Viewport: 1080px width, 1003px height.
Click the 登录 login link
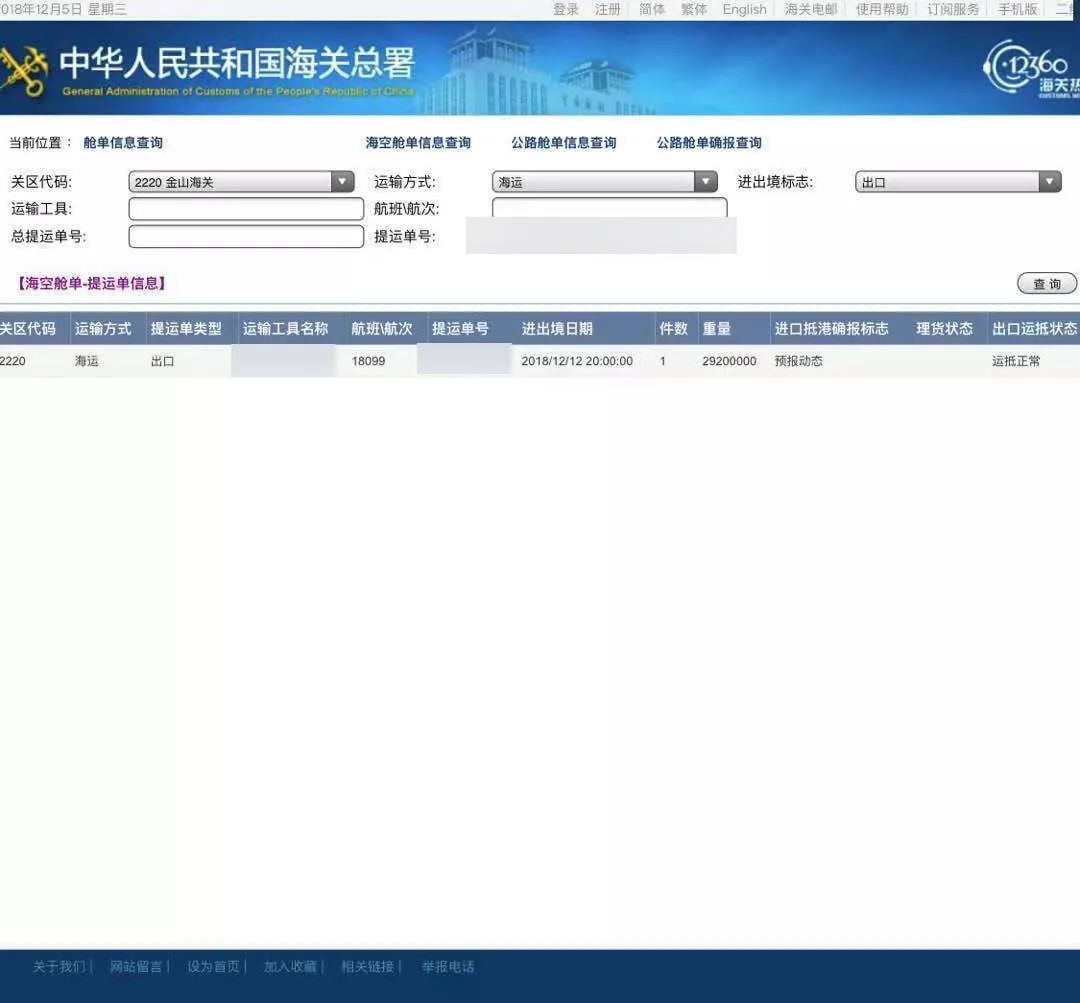pyautogui.click(x=566, y=9)
